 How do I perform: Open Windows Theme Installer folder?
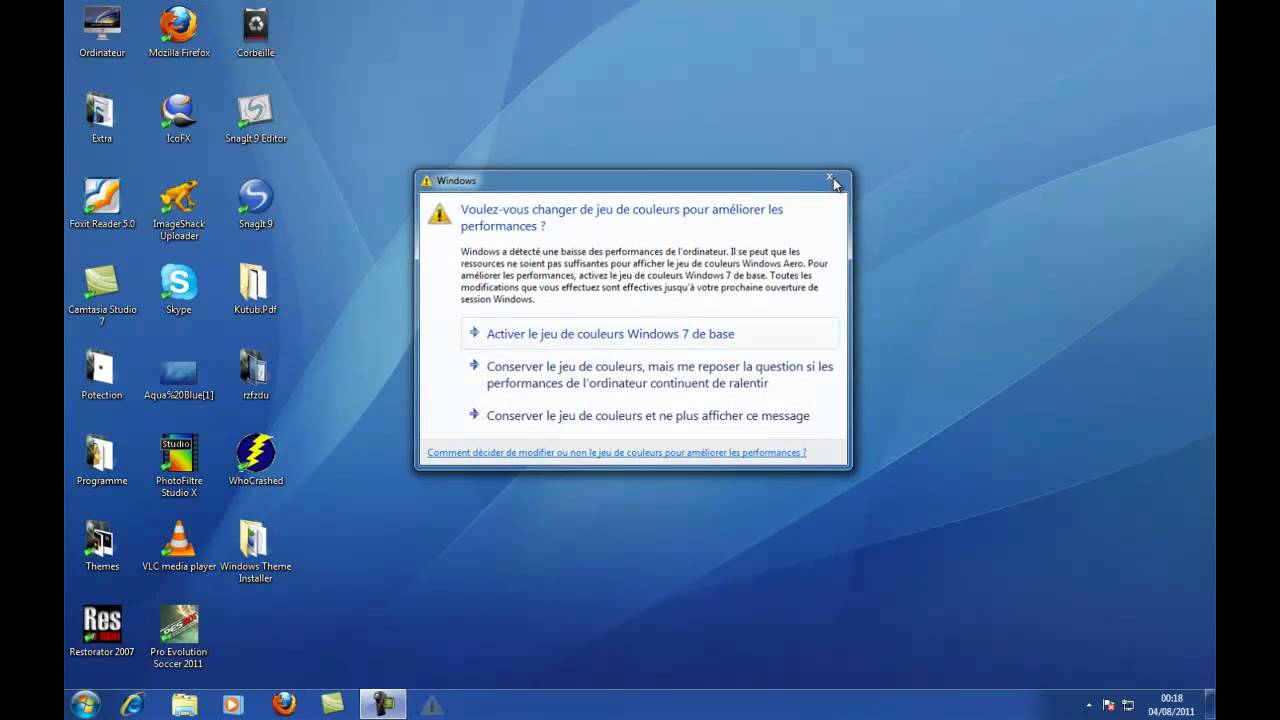point(256,552)
